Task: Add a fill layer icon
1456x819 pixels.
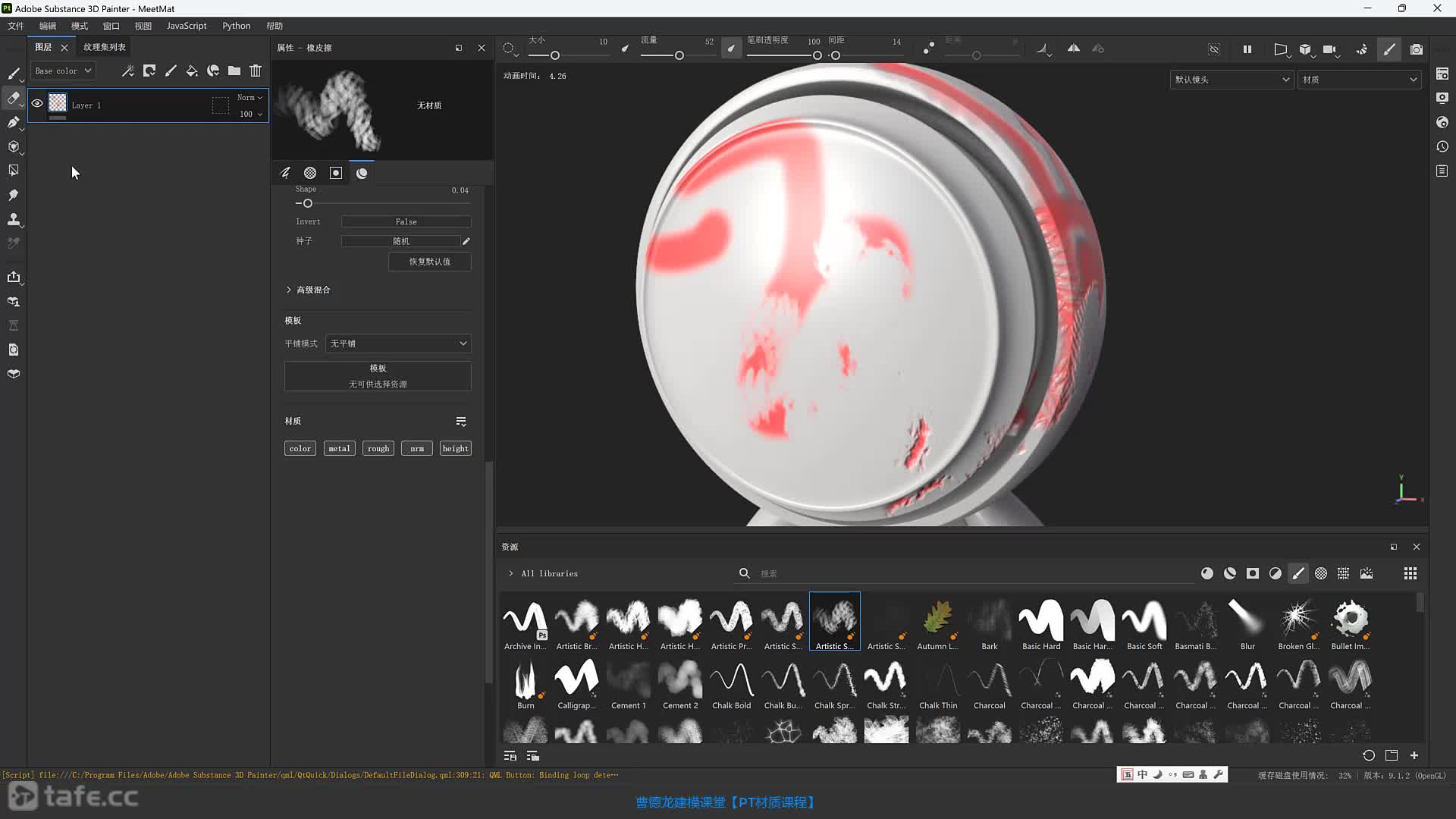Action: tap(192, 71)
